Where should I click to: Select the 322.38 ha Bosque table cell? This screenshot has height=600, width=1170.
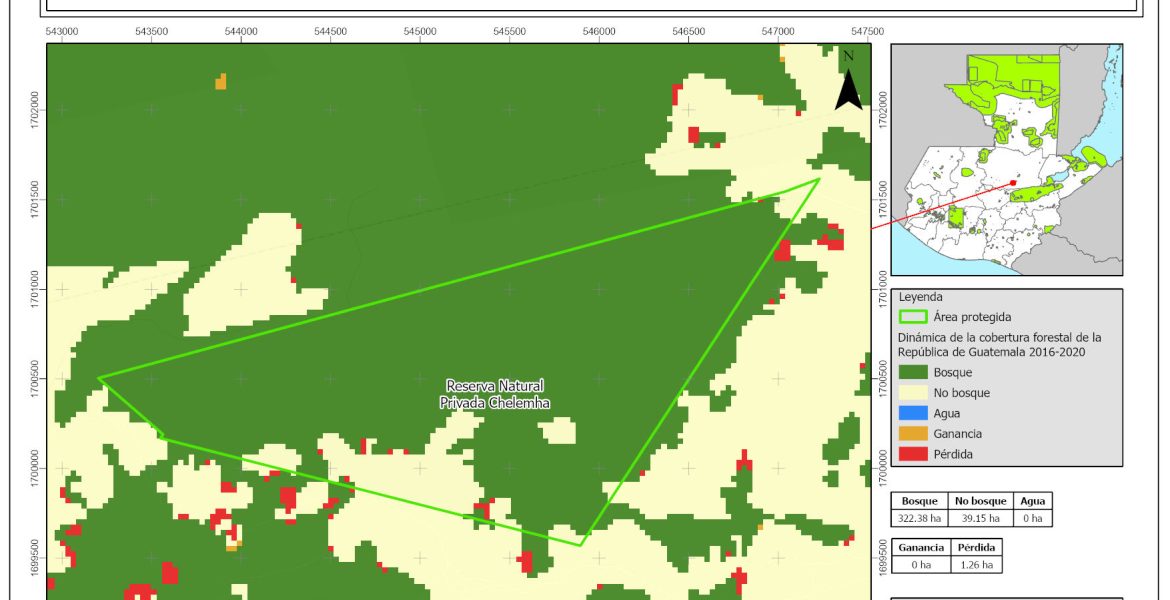point(919,518)
